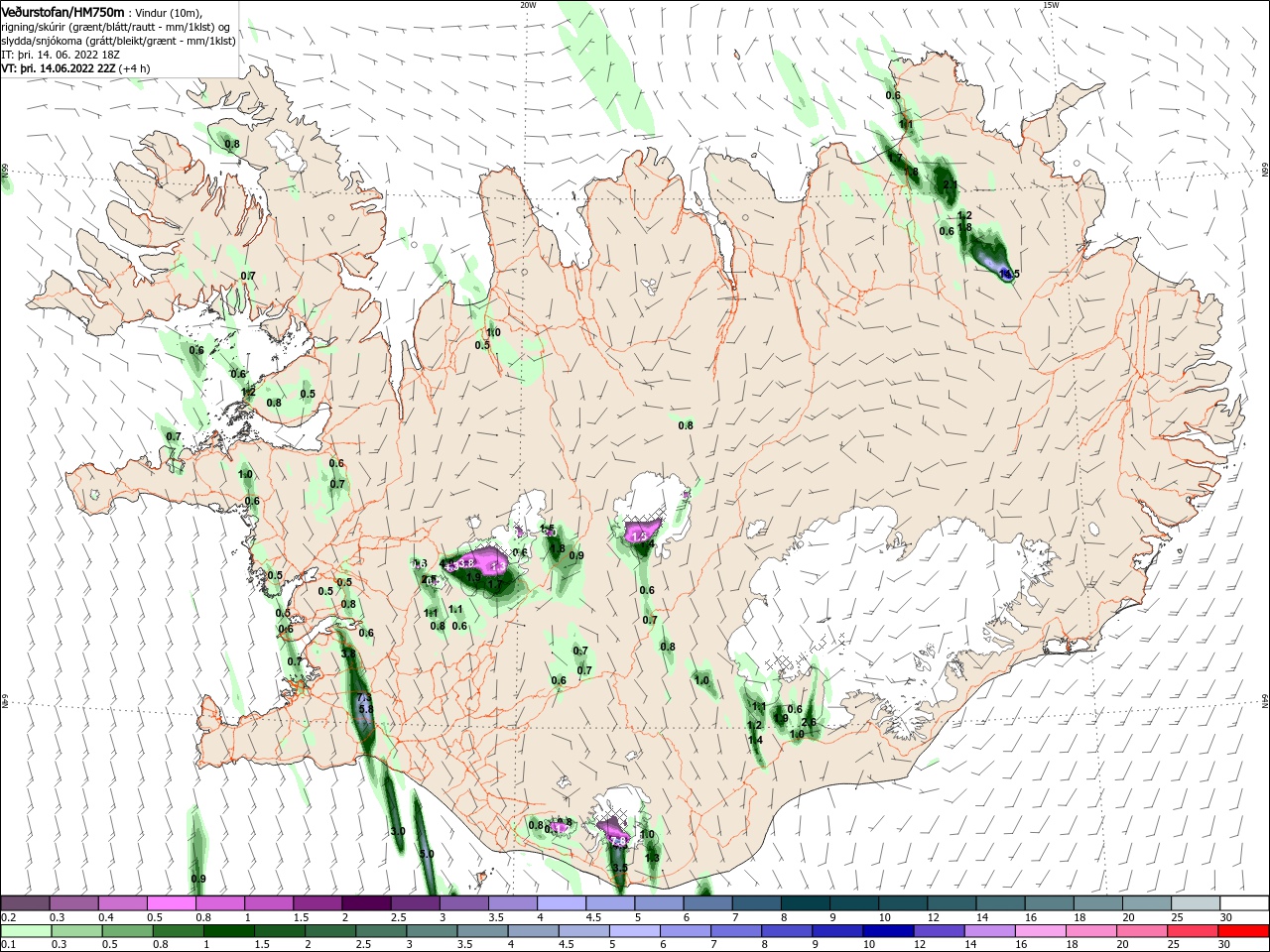
Task: Click the 'slydda/snjókoma' legend description line
Action: pyautogui.click(x=118, y=41)
